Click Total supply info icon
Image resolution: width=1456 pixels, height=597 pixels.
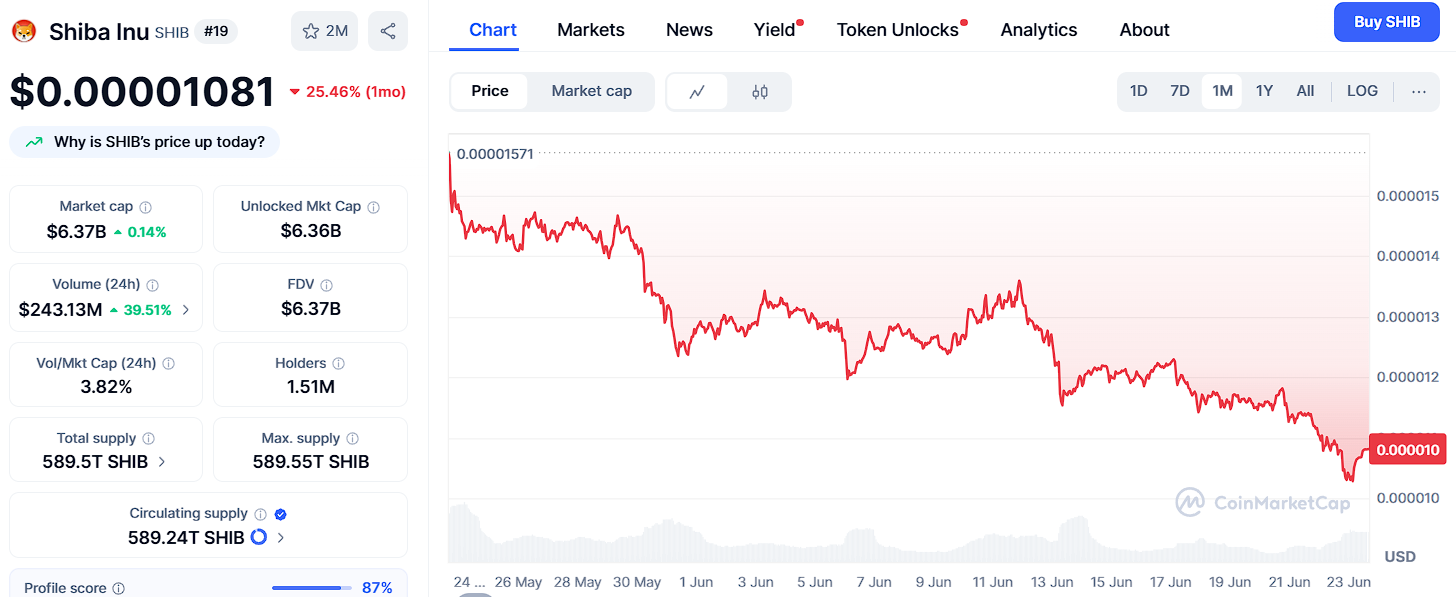coord(149,439)
